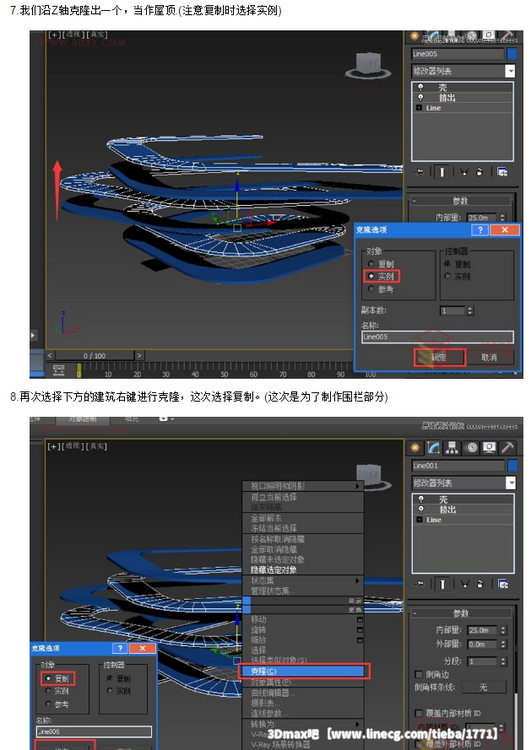Click the 外部量 spinner arrows
The width and height of the screenshot is (531, 750).
click(x=503, y=644)
